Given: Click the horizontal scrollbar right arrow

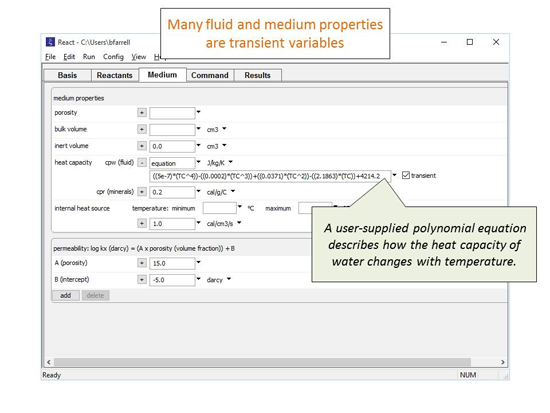Looking at the screenshot, I should pos(503,362).
